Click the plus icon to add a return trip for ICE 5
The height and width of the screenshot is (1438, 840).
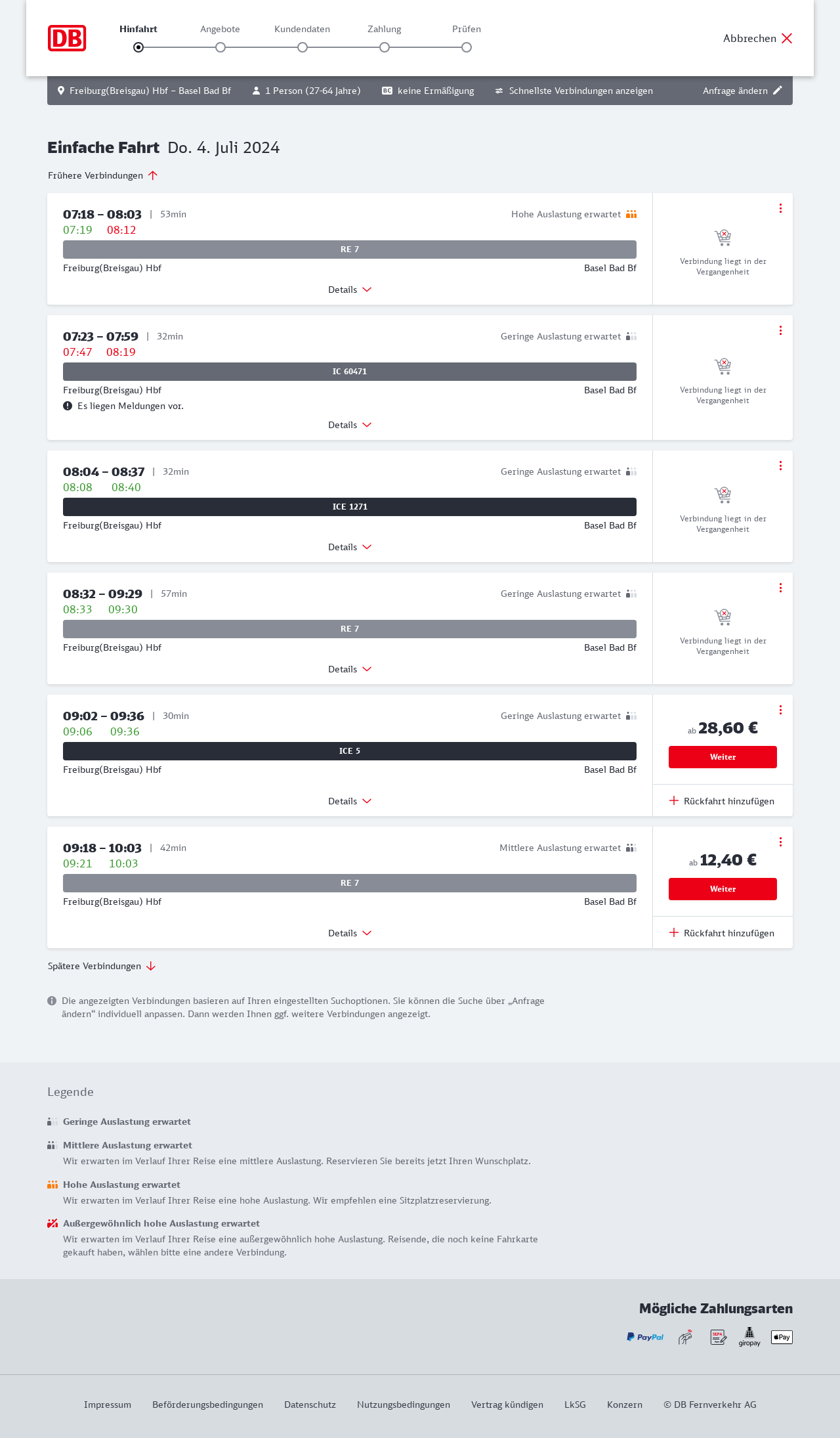pos(674,800)
